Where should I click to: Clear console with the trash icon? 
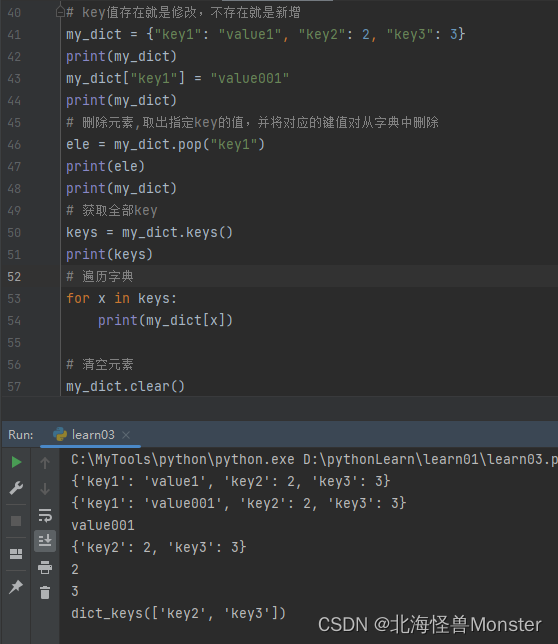point(45,592)
